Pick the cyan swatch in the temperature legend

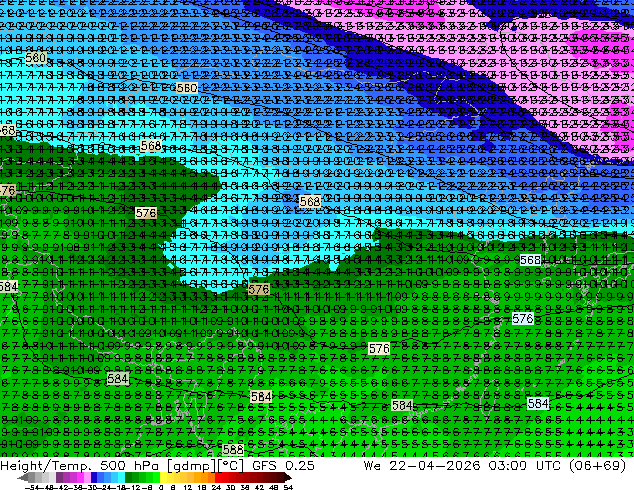tap(121, 478)
